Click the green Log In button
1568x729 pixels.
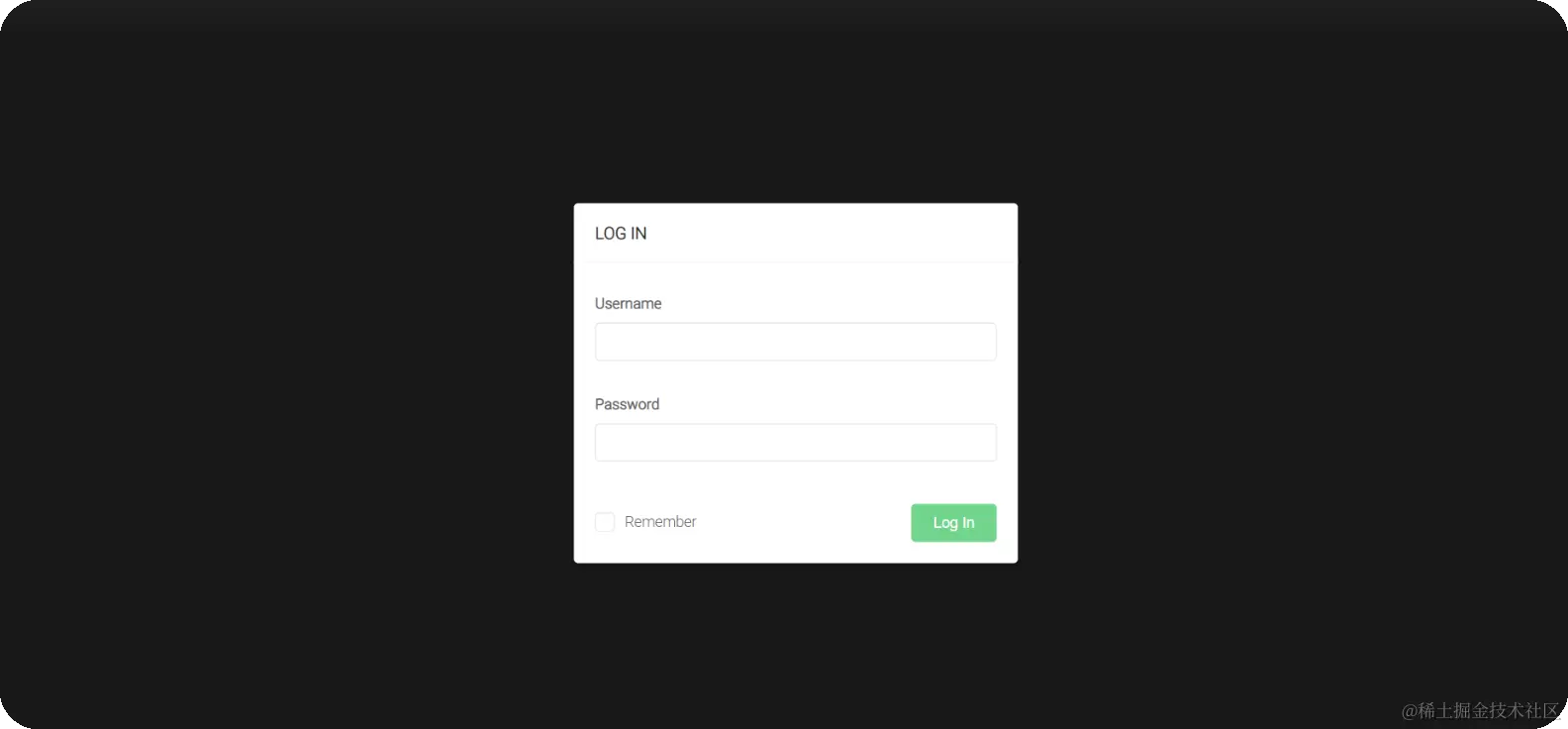953,523
